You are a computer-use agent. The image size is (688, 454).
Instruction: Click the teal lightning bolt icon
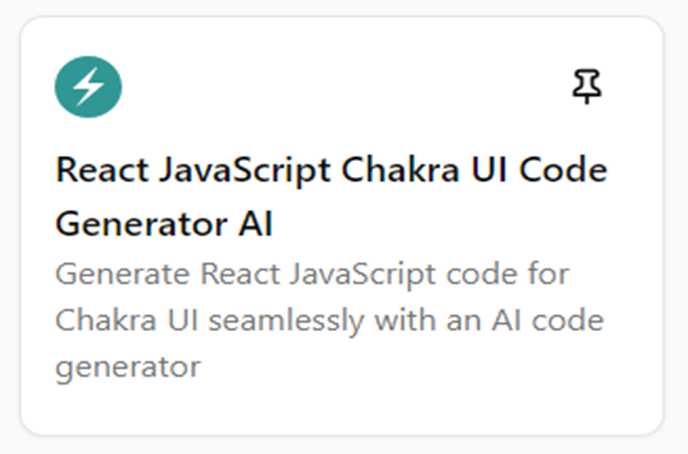coord(88,88)
